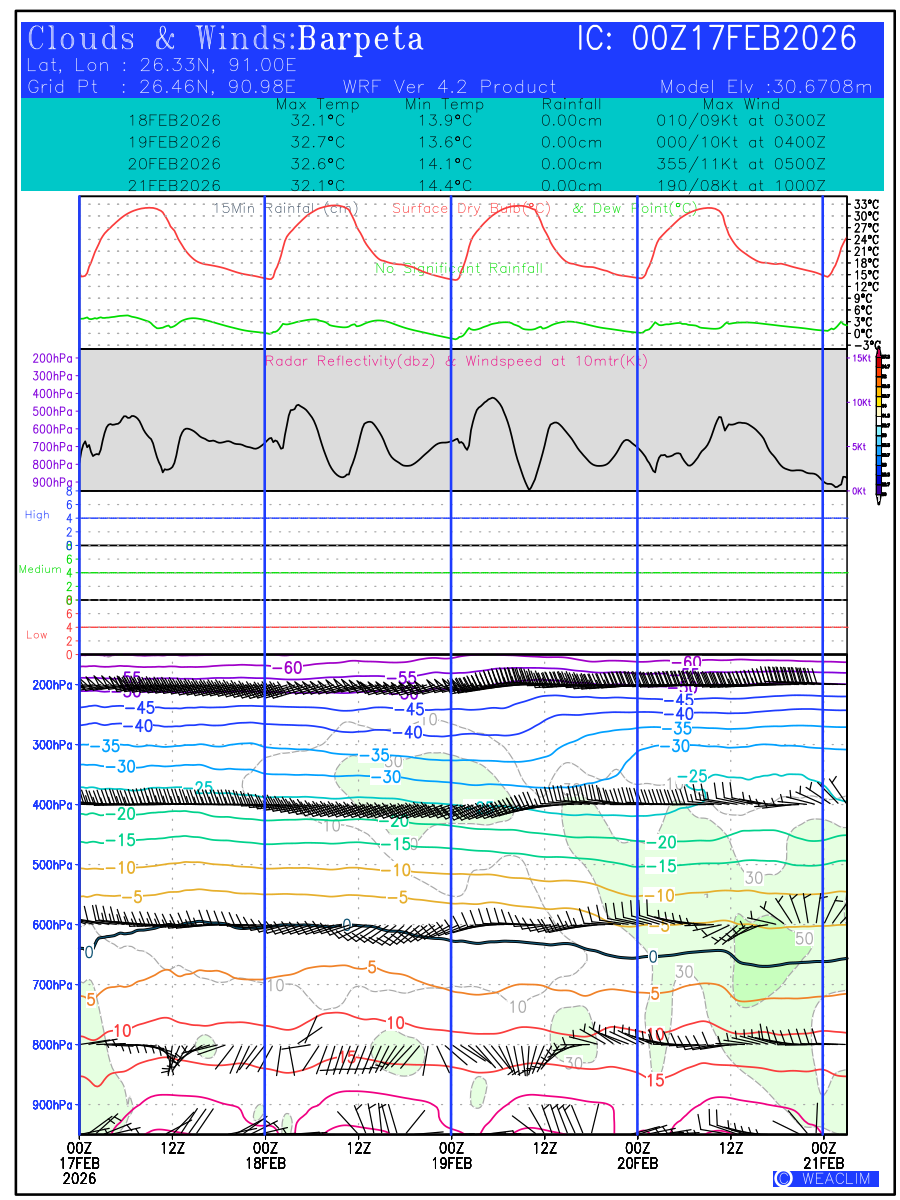Click the 00Z 21FEB time axis label
900x1200 pixels.
click(x=823, y=1155)
